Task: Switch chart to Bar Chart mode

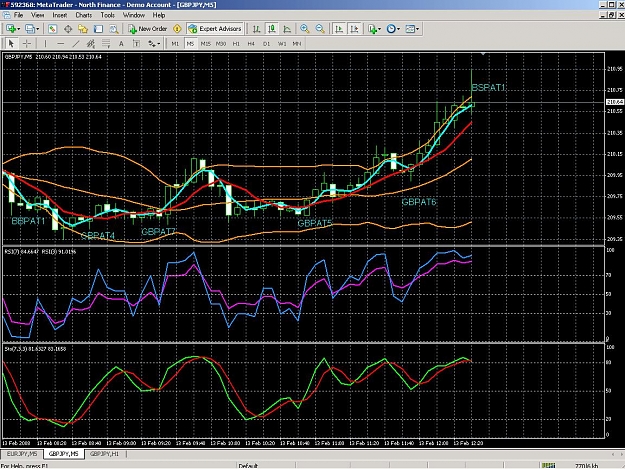Action: [256, 29]
